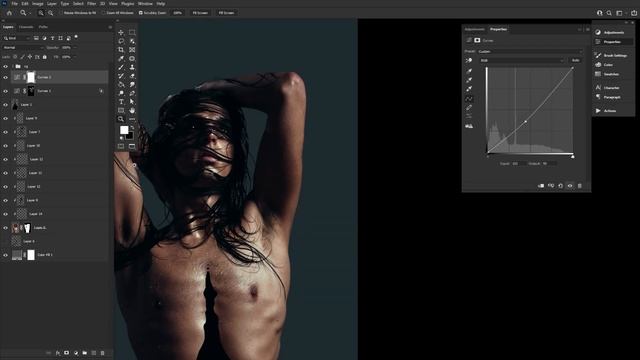This screenshot has width=640, height=360.
Task: Click the Curves on-image adjustment tool
Action: (469, 60)
